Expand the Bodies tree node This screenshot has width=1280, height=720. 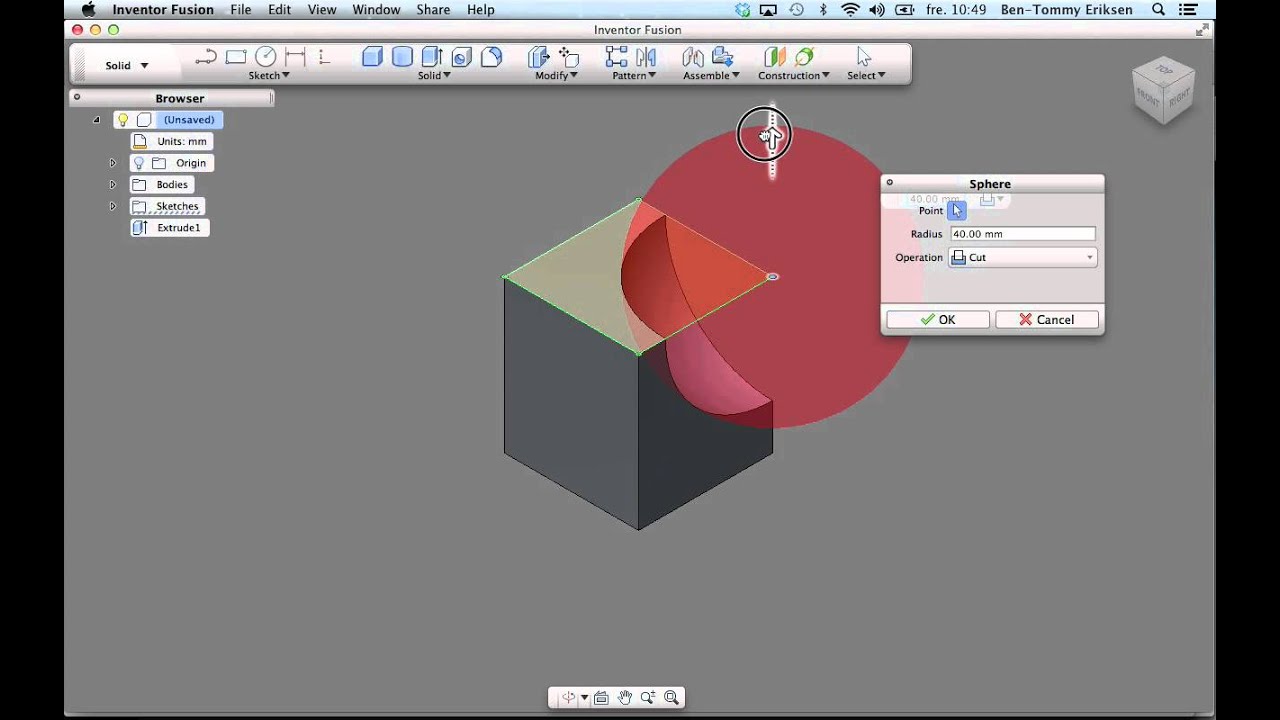click(112, 185)
